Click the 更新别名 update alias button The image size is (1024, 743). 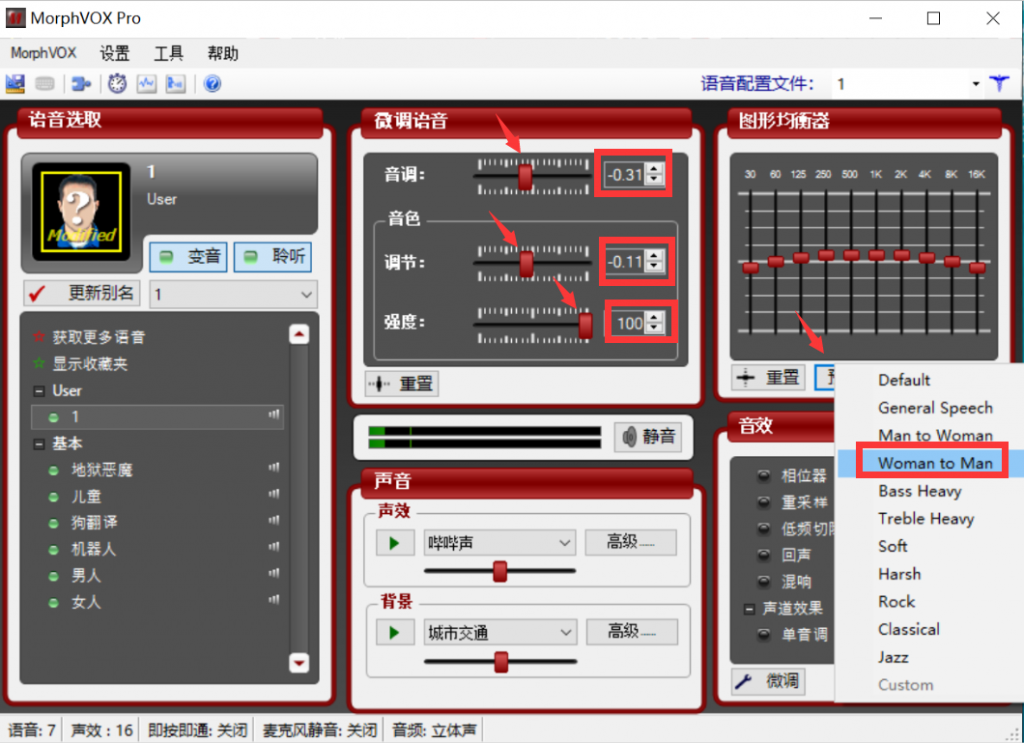coord(83,293)
